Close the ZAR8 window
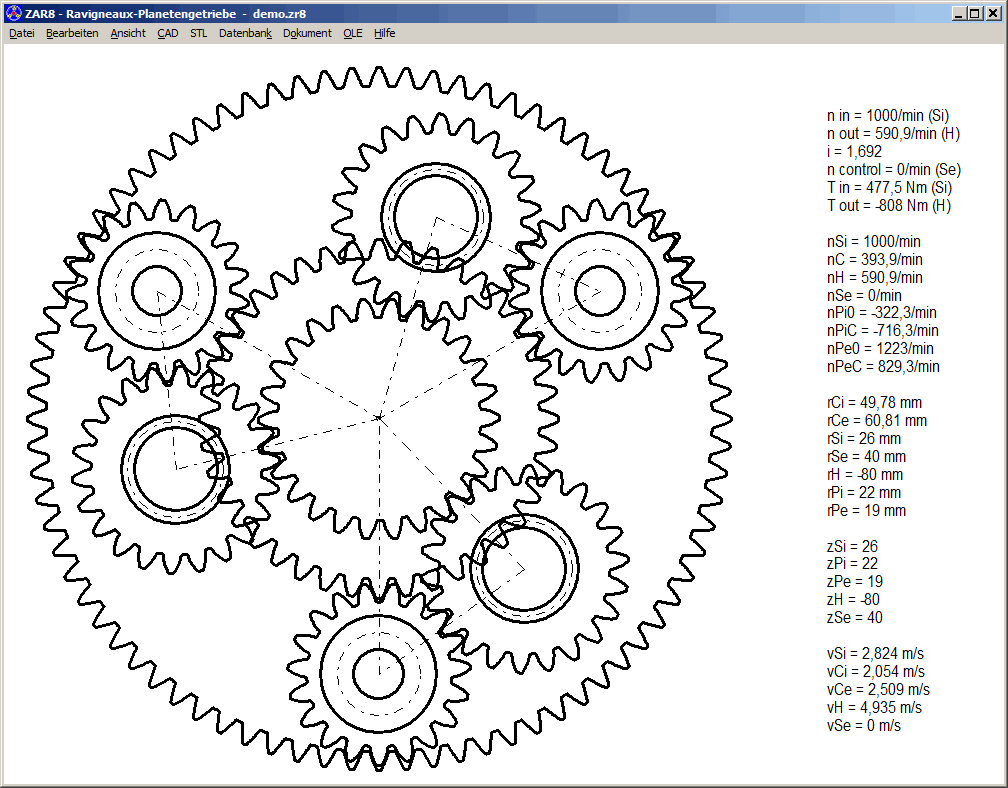The image size is (1008, 788). [x=993, y=13]
